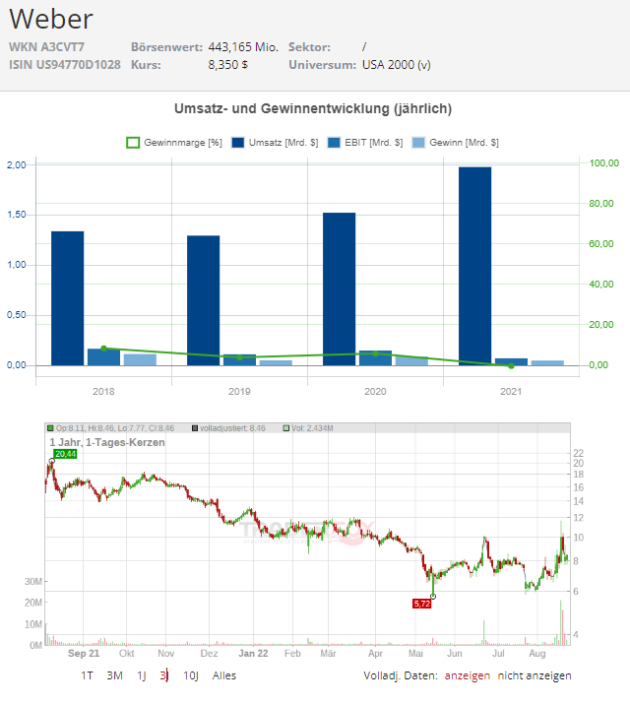Click the 2019 Umsatz bar
The width and height of the screenshot is (630, 704).
pos(203,300)
